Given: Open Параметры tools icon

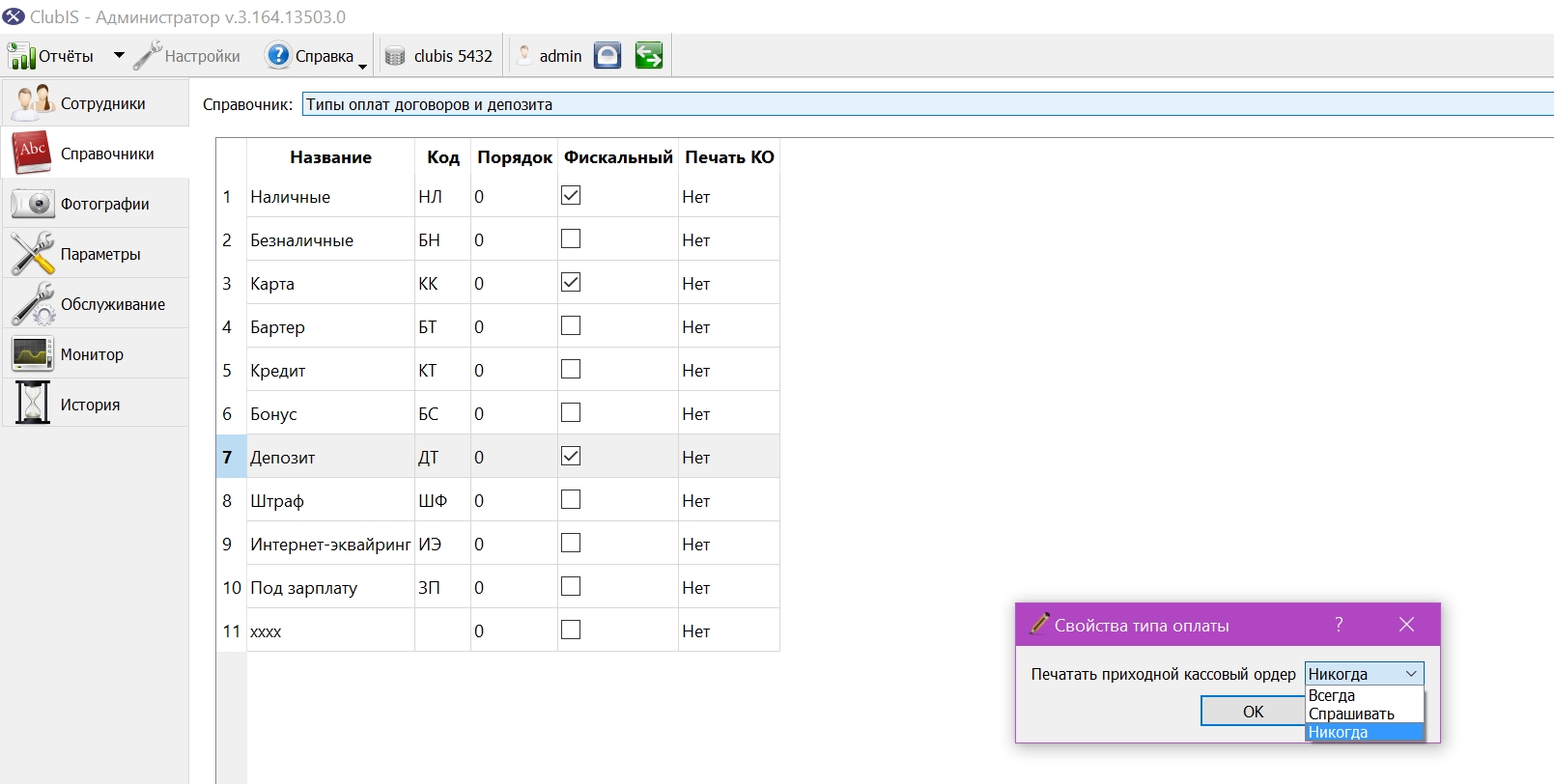Looking at the screenshot, I should (33, 254).
